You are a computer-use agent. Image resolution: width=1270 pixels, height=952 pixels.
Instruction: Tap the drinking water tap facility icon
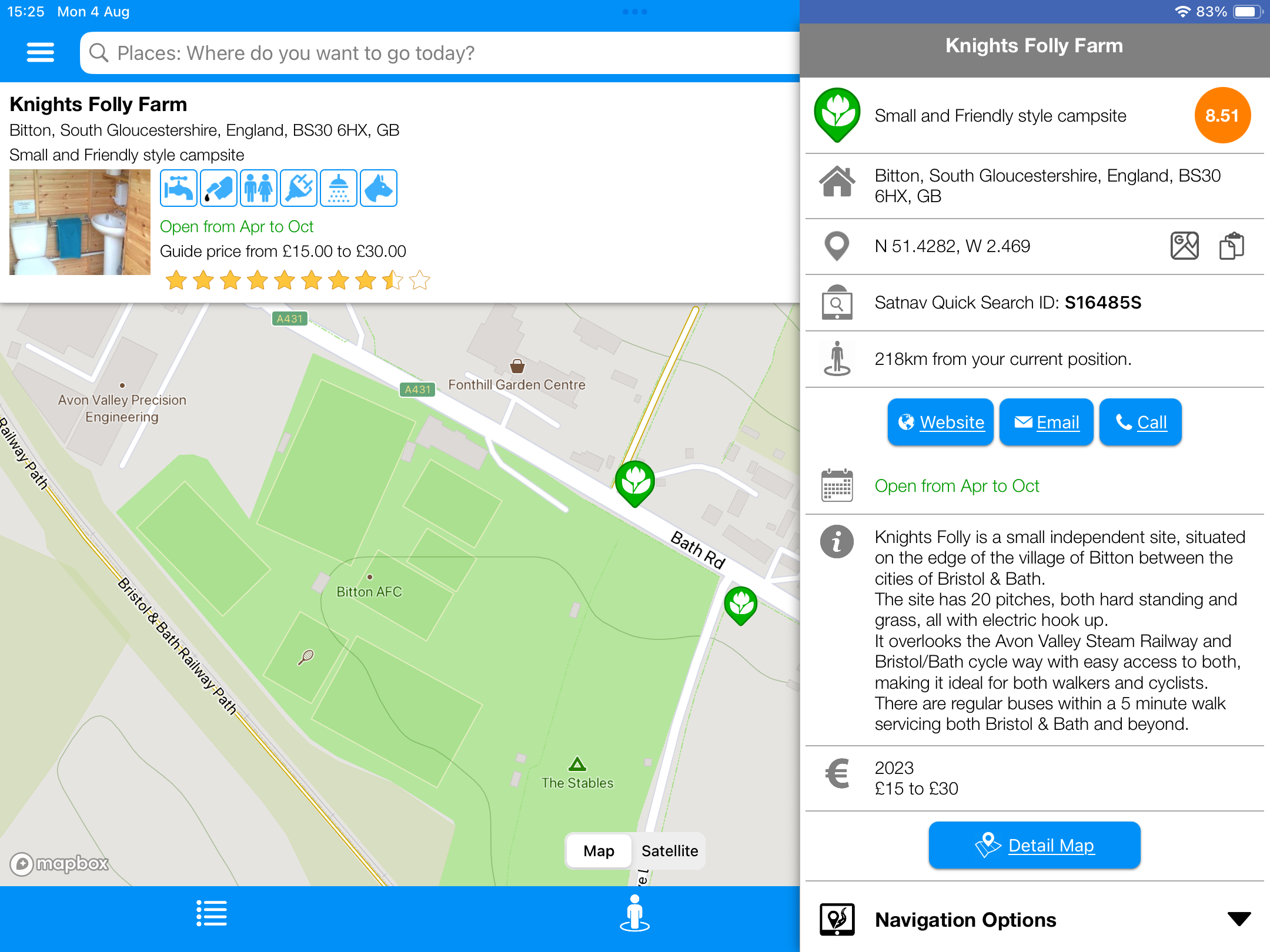(x=179, y=188)
